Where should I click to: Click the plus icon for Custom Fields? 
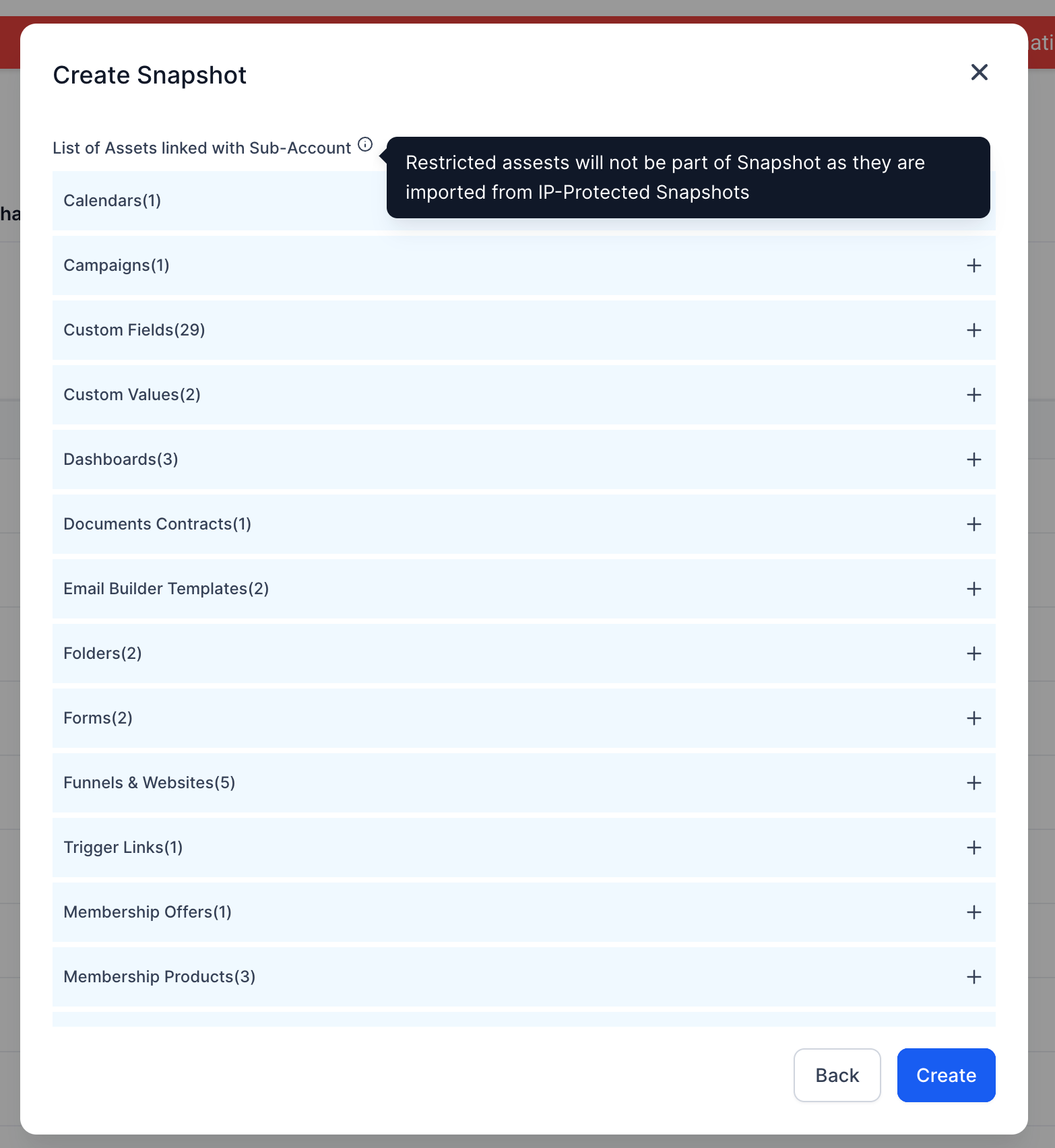click(x=973, y=330)
